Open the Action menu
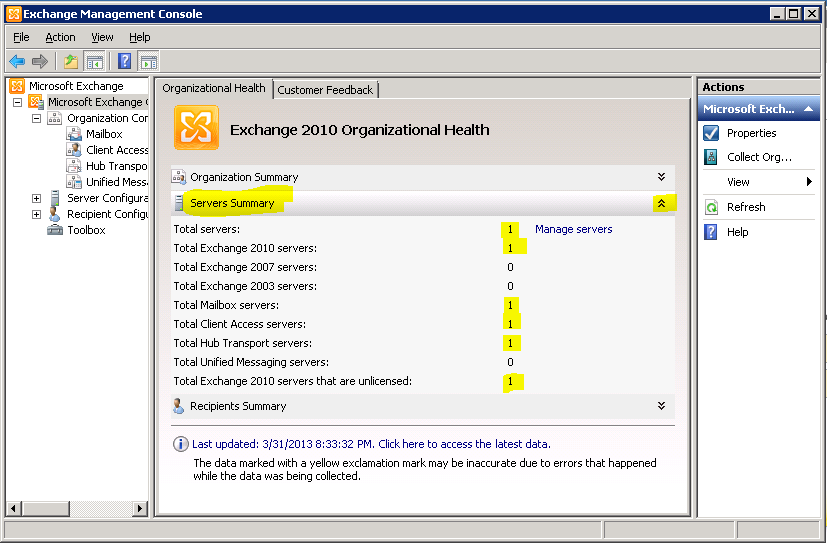Screen dimensions: 827x543 point(60,37)
